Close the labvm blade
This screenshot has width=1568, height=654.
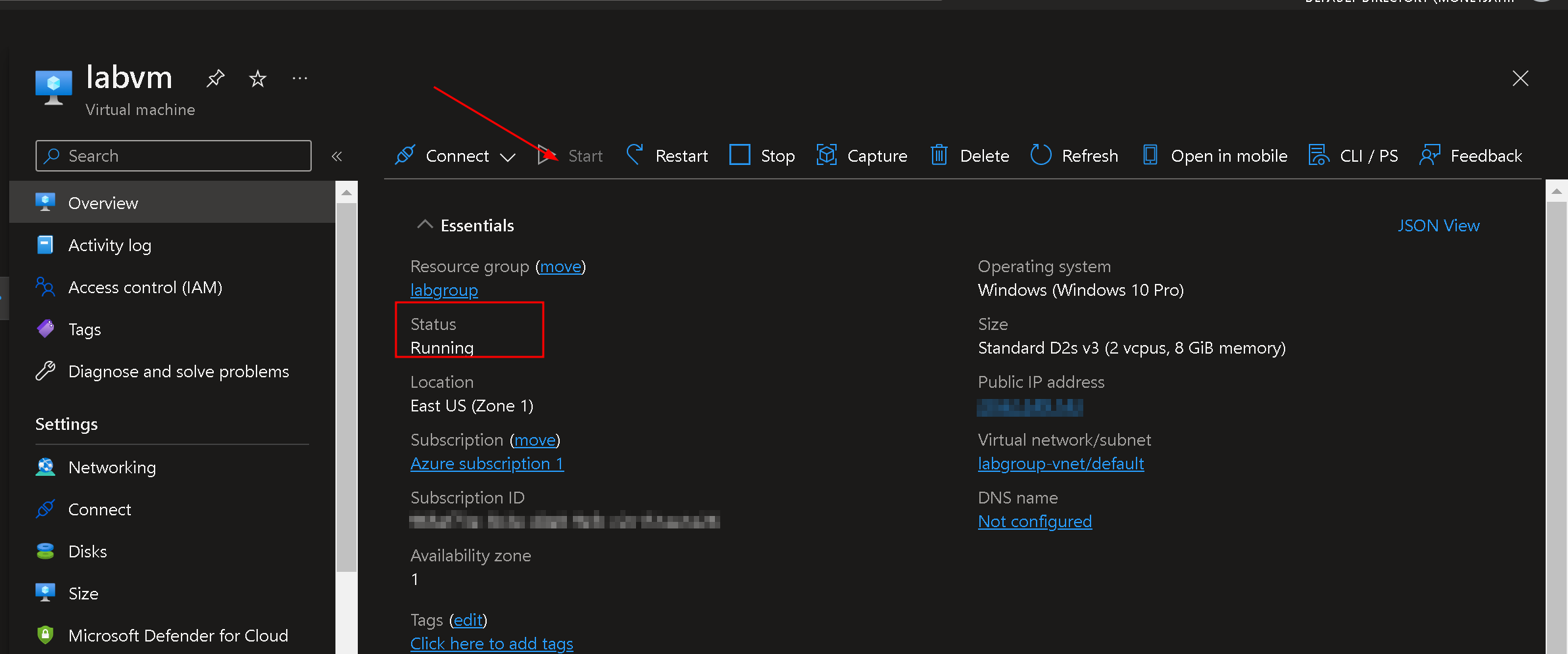point(1520,79)
